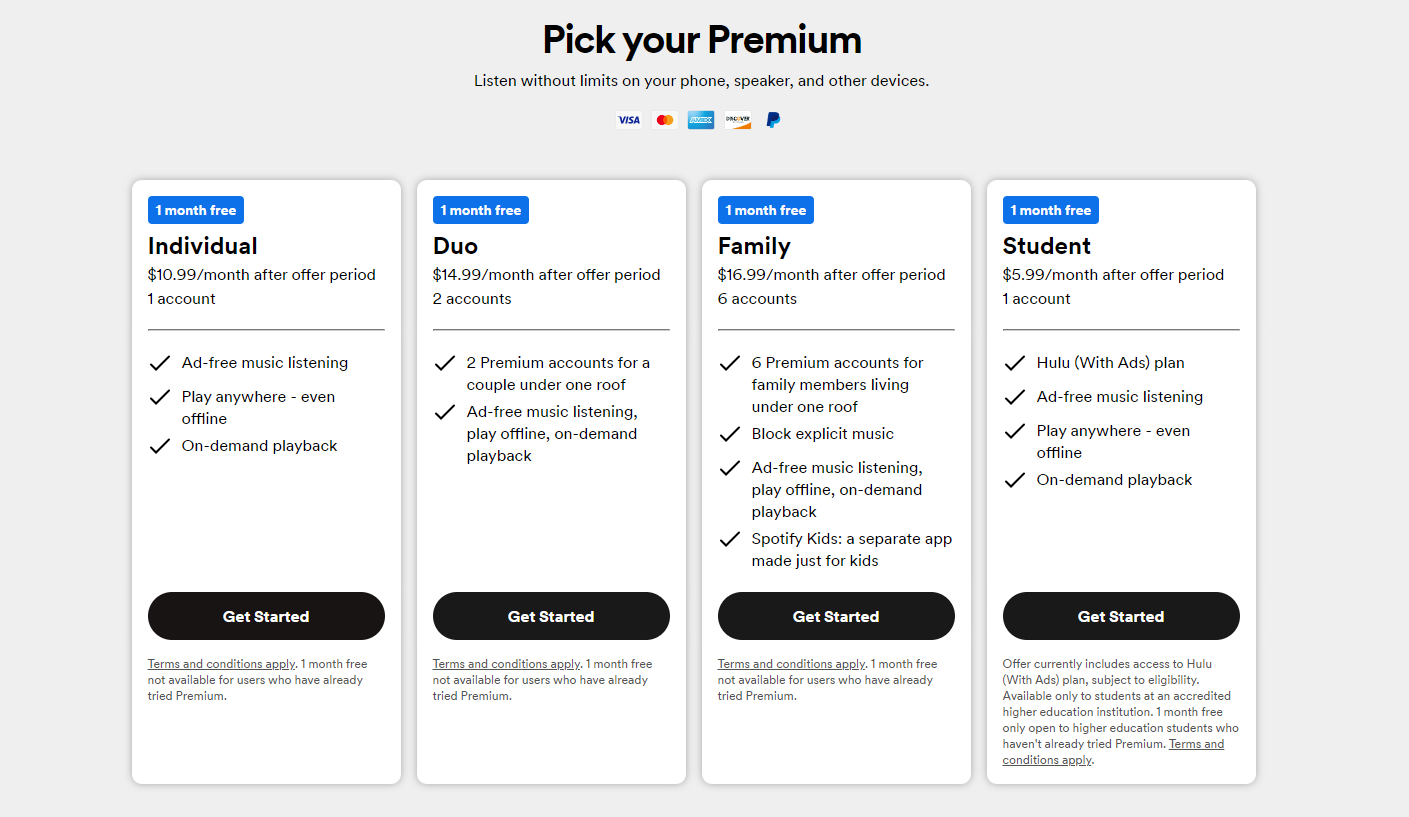Image resolution: width=1409 pixels, height=817 pixels.
Task: Click the 1 month free badge on Individual plan
Action: (x=195, y=210)
